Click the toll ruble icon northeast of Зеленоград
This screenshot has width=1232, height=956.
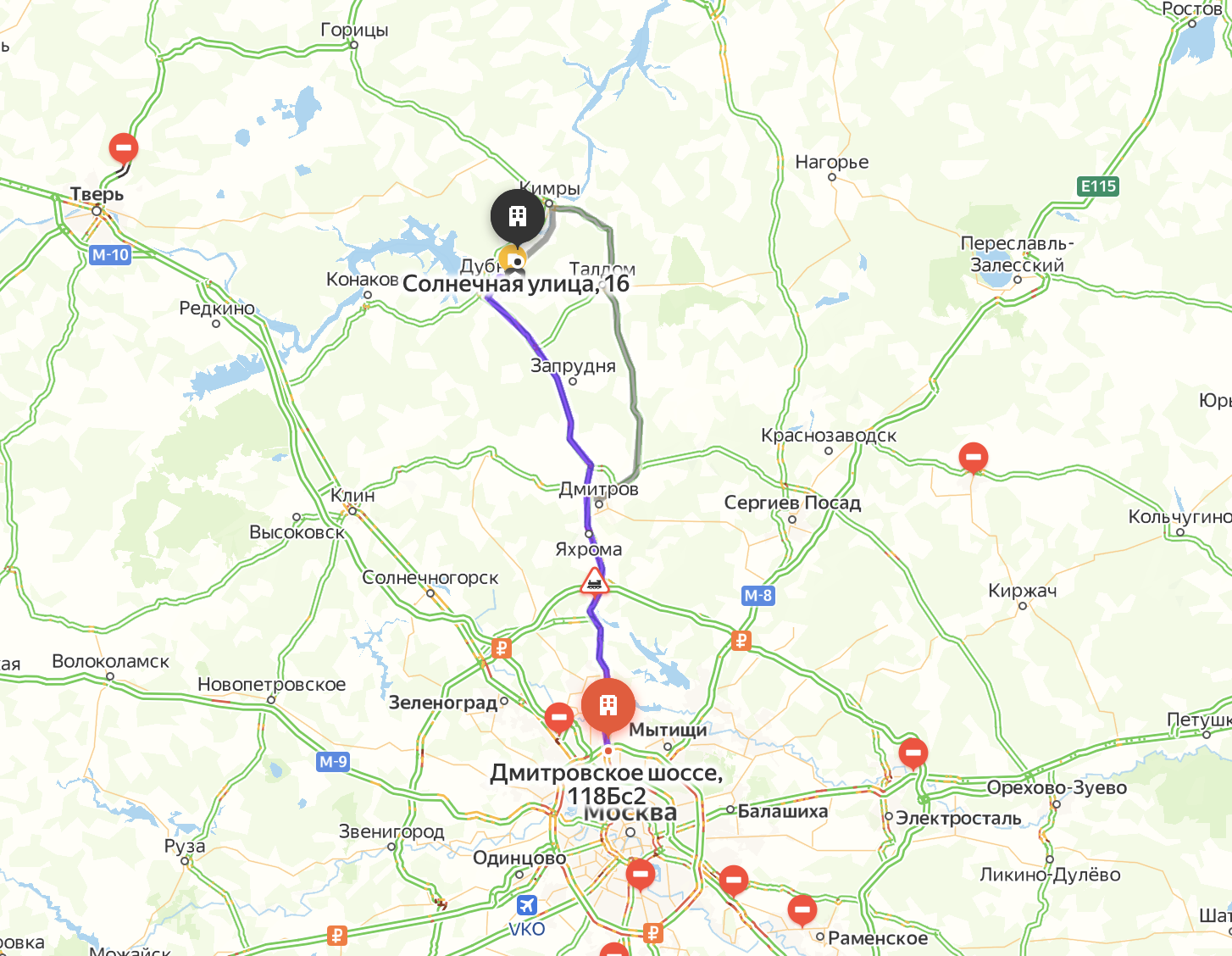pos(501,649)
